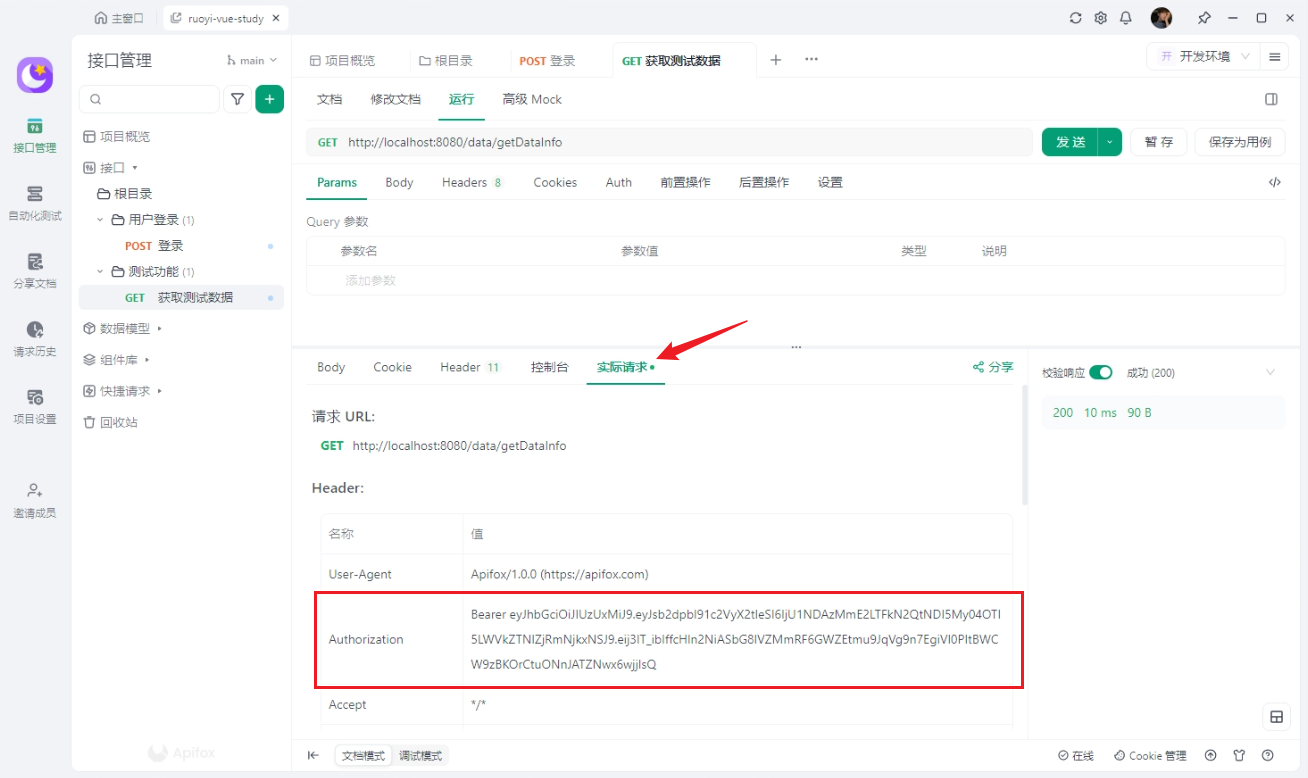Click the response panel vertical scrollbar
Screen dimensions: 1308x778
pos(1023,445)
